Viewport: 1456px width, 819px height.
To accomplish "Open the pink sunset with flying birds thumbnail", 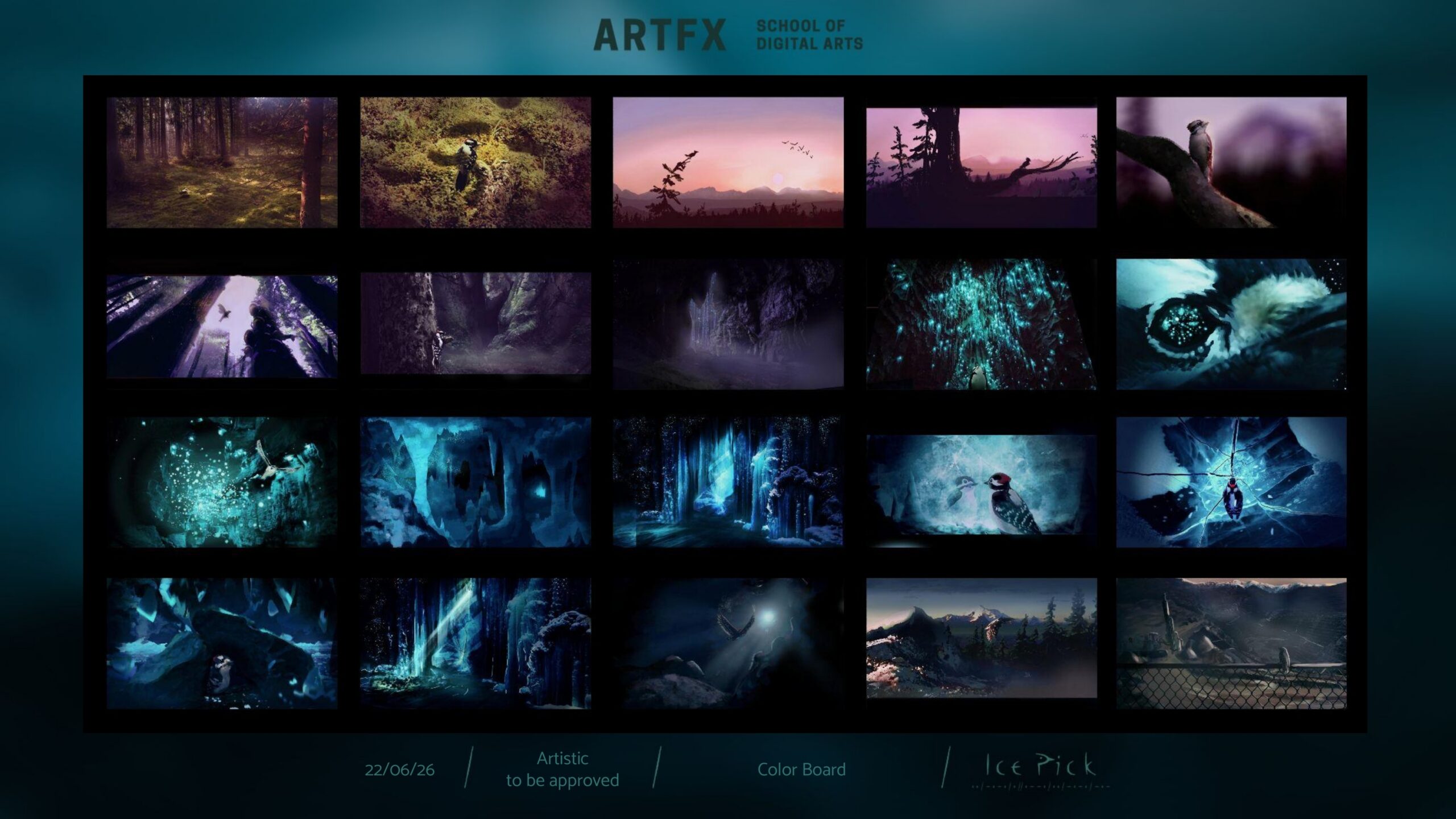I will coord(728,163).
